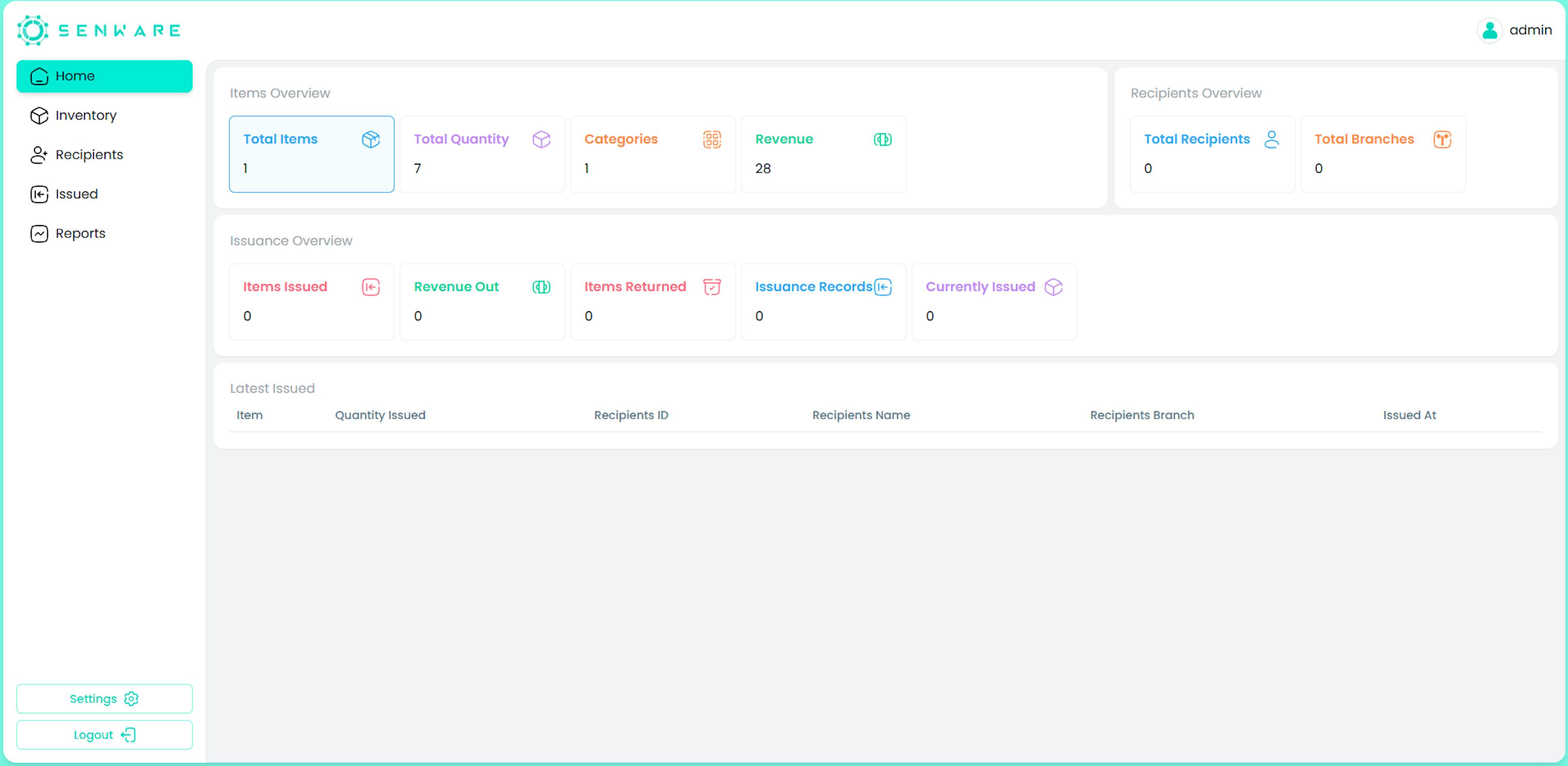Click the Issuance Overview heading
1568x766 pixels.
[291, 242]
